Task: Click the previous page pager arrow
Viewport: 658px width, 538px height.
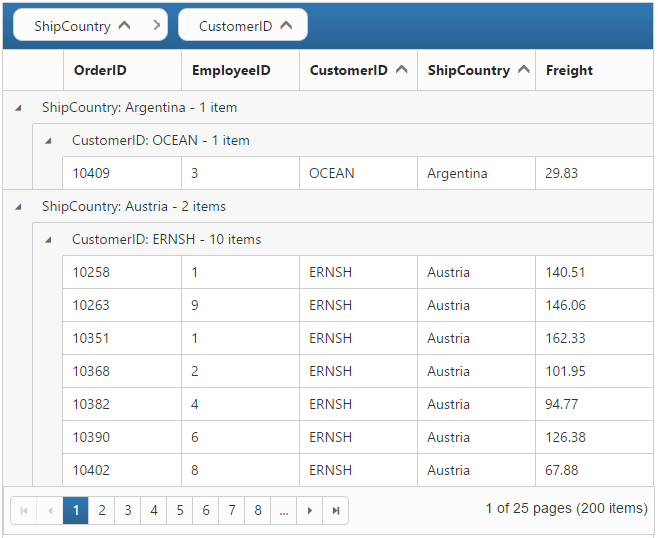Action: click(50, 510)
